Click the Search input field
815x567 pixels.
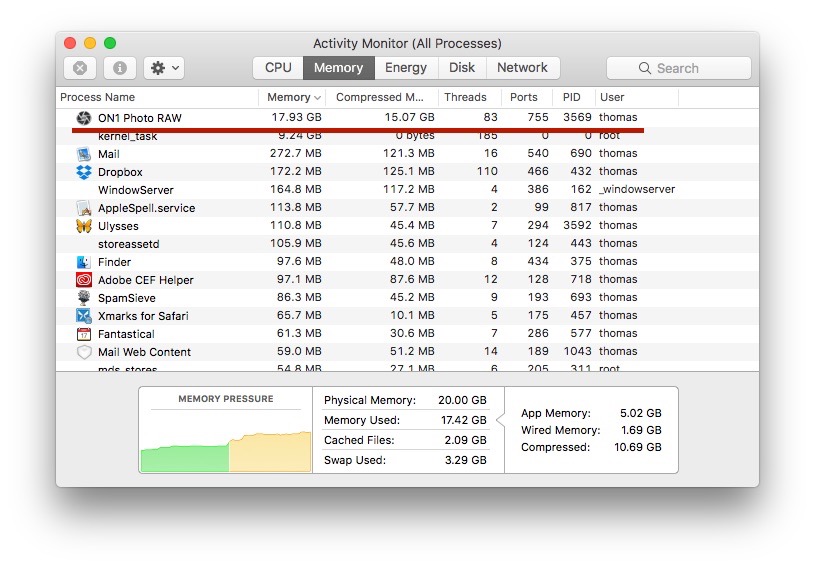tap(679, 68)
